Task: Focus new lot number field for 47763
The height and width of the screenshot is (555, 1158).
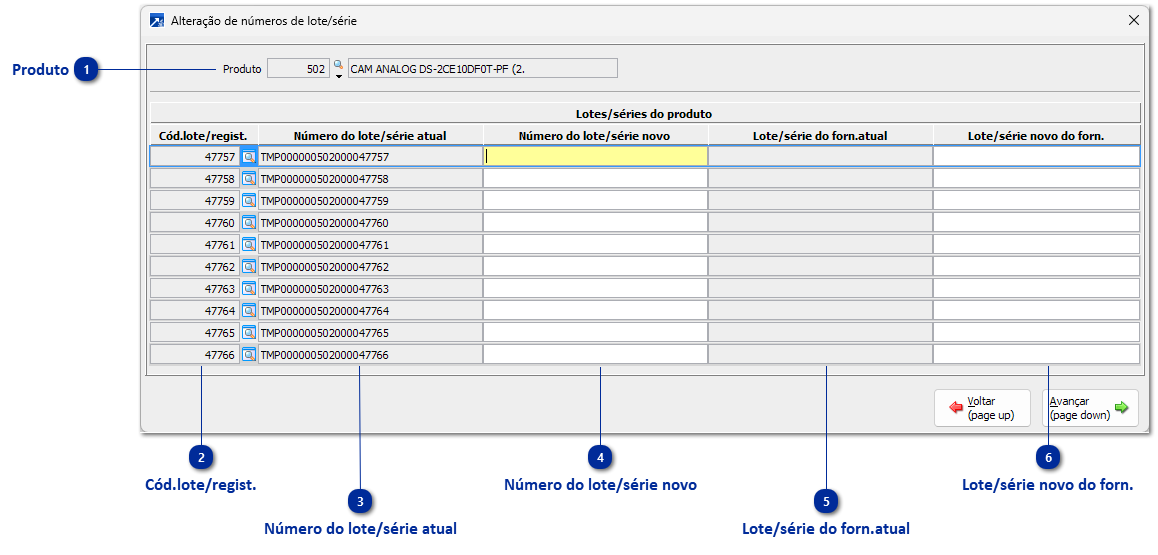Action: pos(595,289)
